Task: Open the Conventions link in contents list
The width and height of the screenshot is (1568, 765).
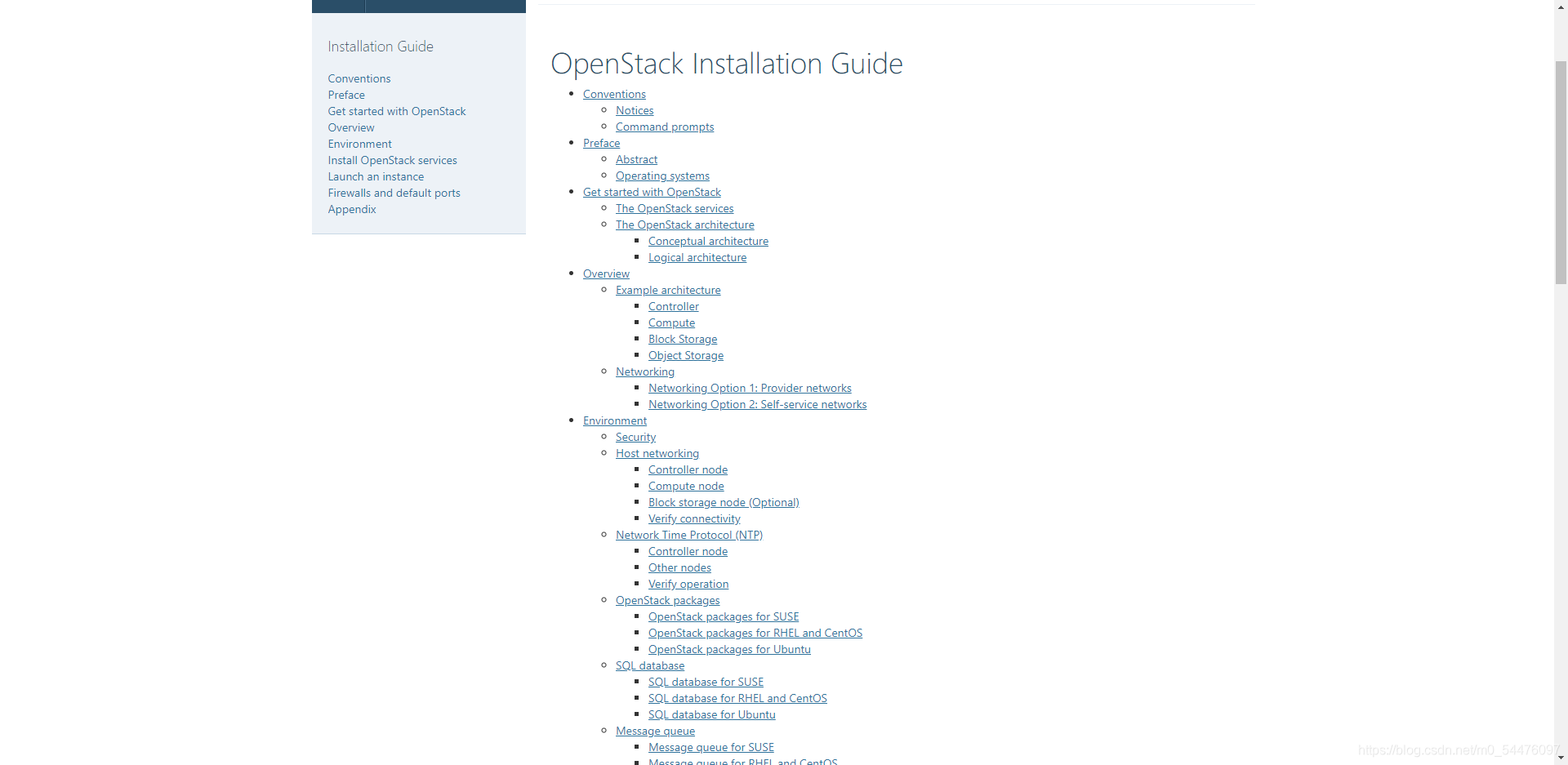Action: click(x=614, y=95)
